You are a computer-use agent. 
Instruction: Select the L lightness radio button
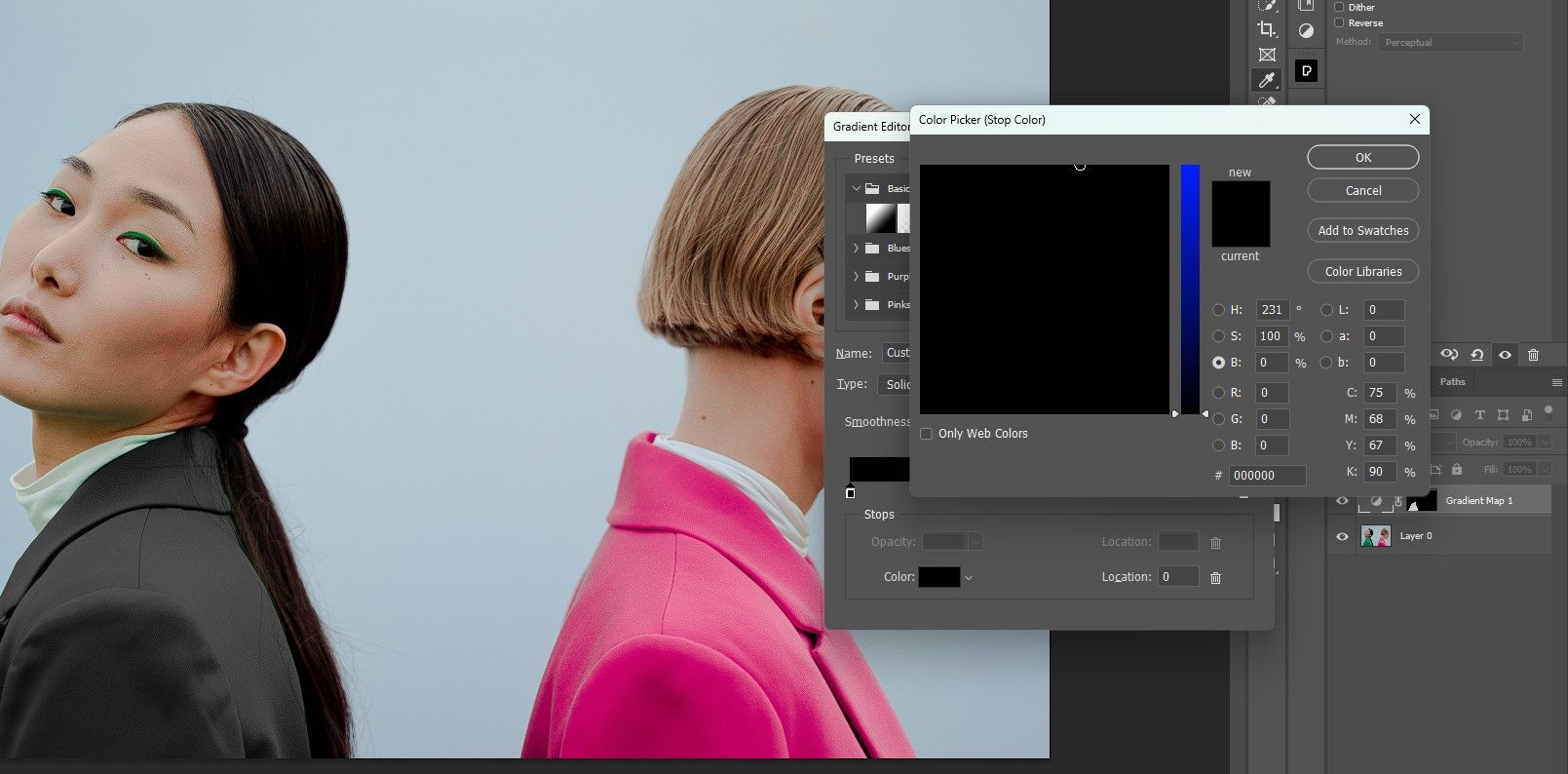(1326, 310)
